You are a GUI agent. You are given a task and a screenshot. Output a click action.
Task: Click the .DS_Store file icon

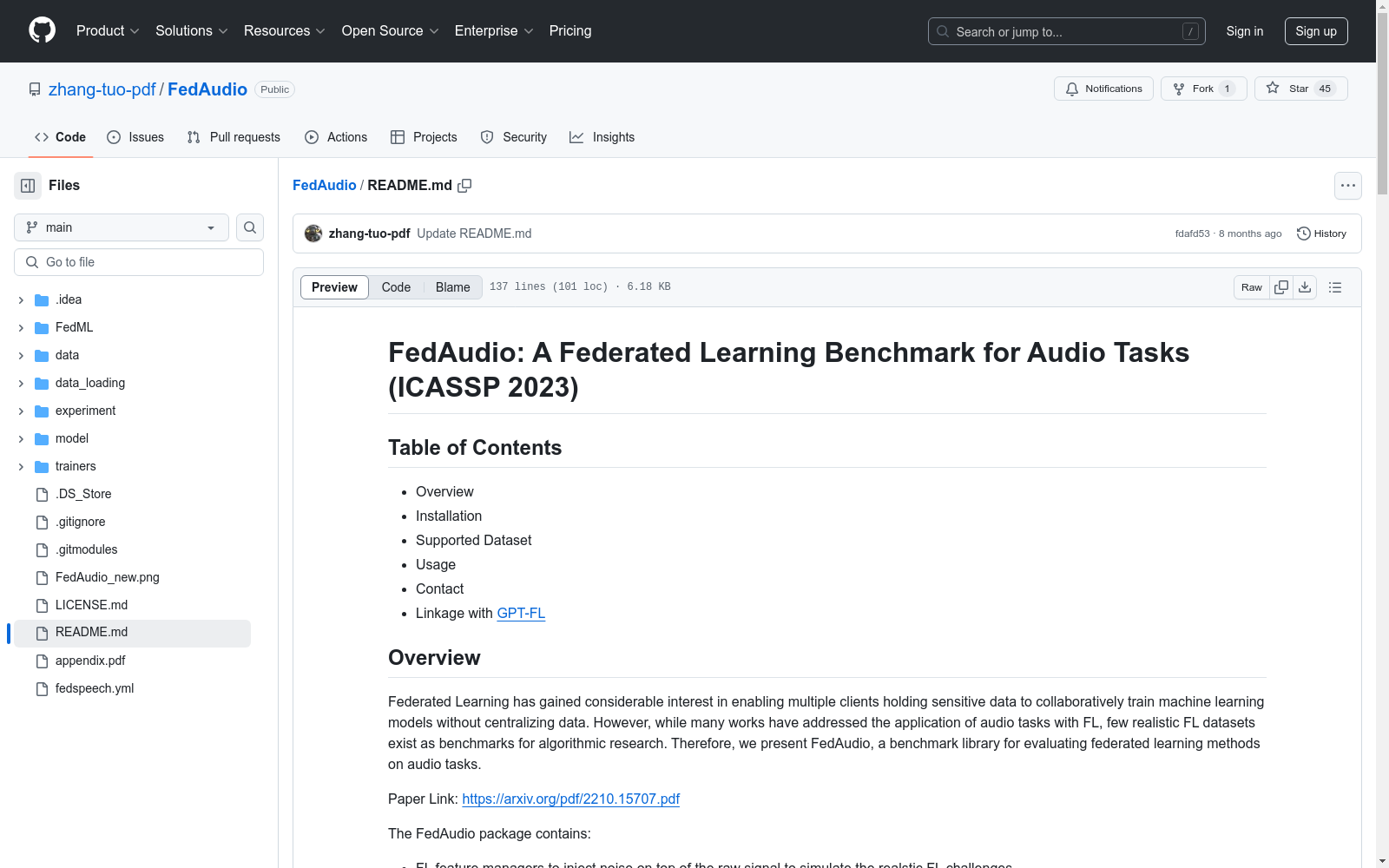point(42,495)
